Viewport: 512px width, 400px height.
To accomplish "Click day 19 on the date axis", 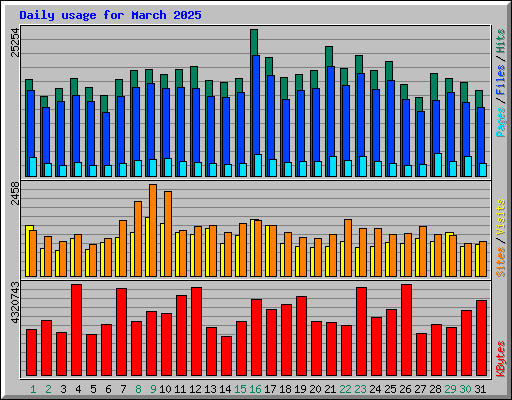I will (x=300, y=389).
